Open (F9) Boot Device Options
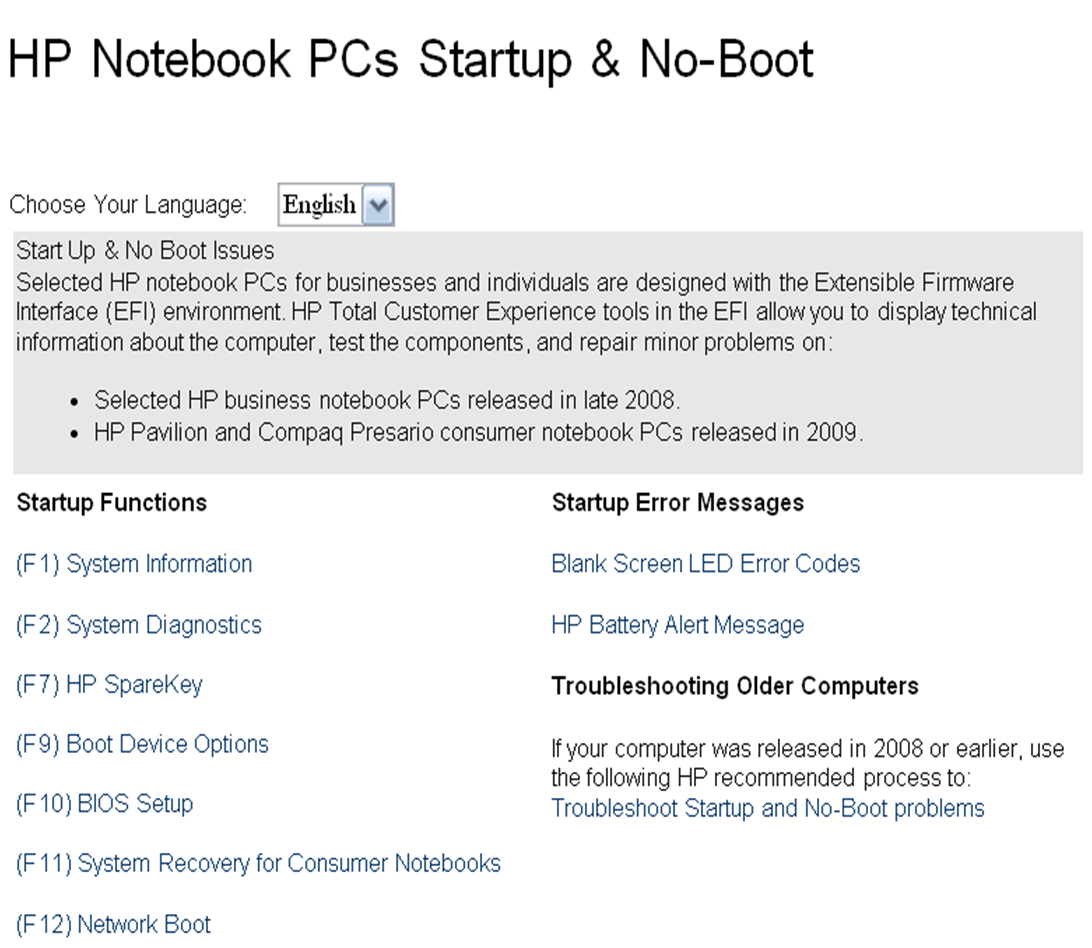Viewport: 1092px width, 948px height. coord(141,744)
